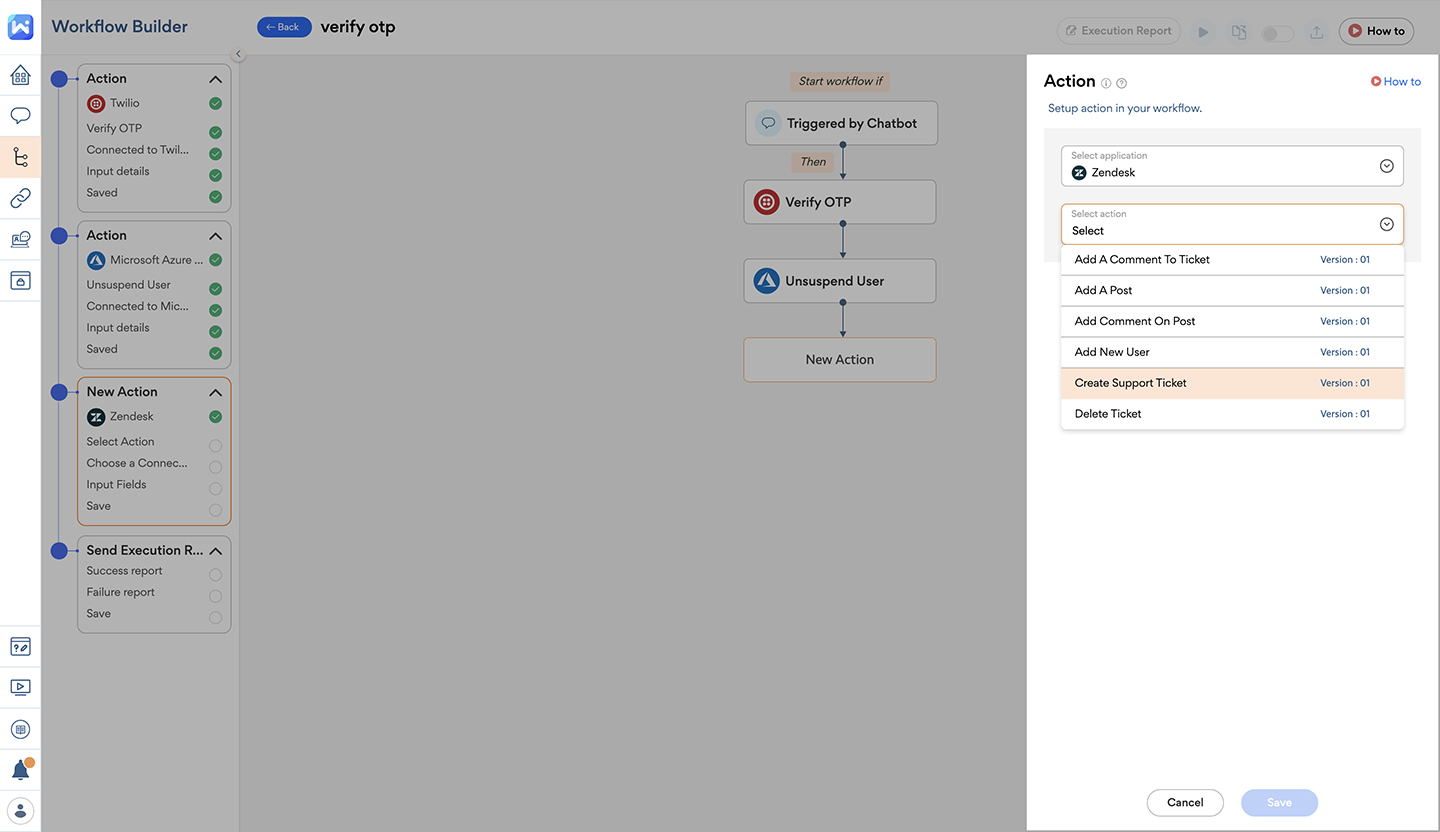The height and width of the screenshot is (832, 1440).
Task: Click 'Failure report' step text
Action: click(121, 592)
